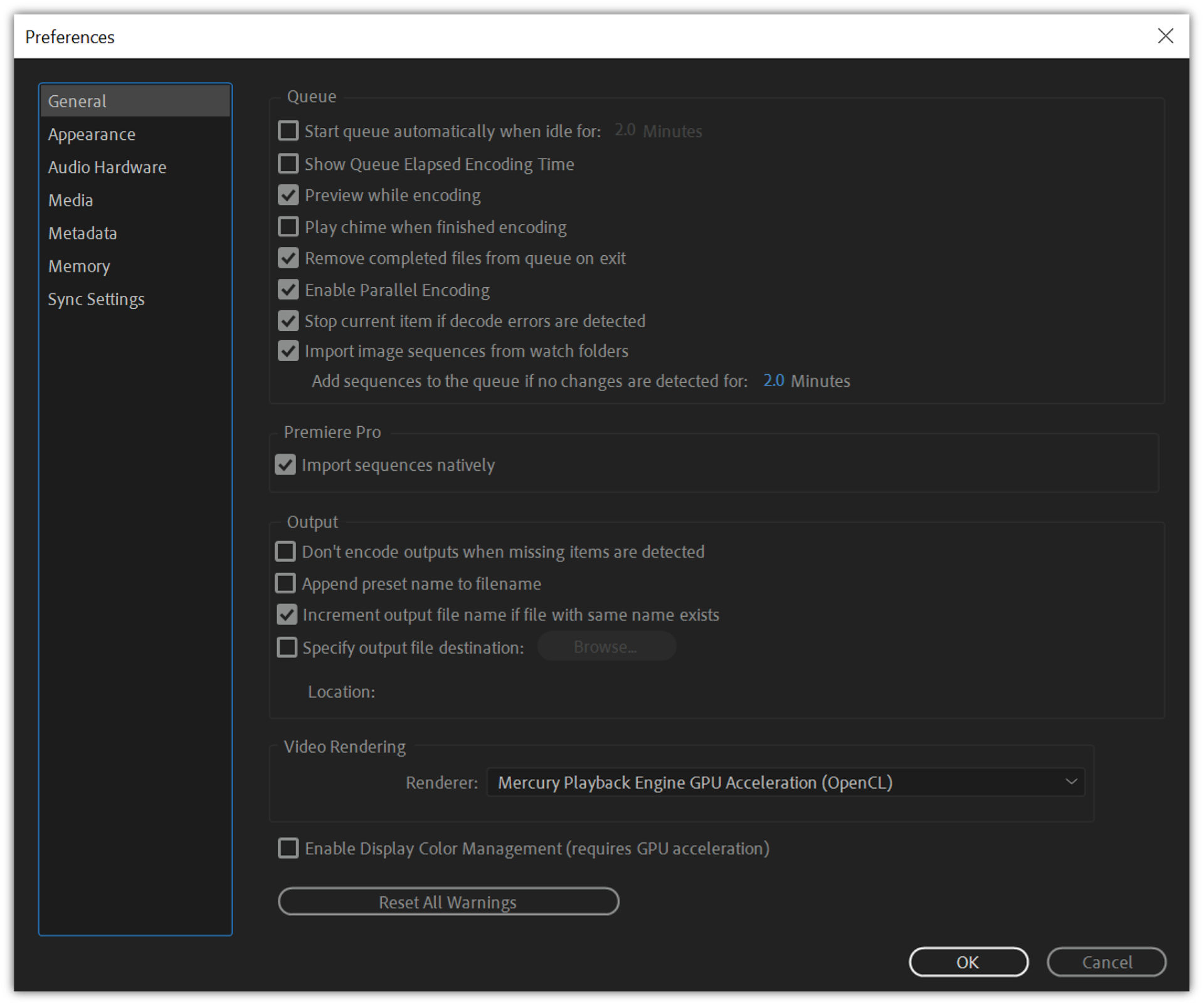Click the blue 2.0 Minutes sequence delay value

coord(773,380)
